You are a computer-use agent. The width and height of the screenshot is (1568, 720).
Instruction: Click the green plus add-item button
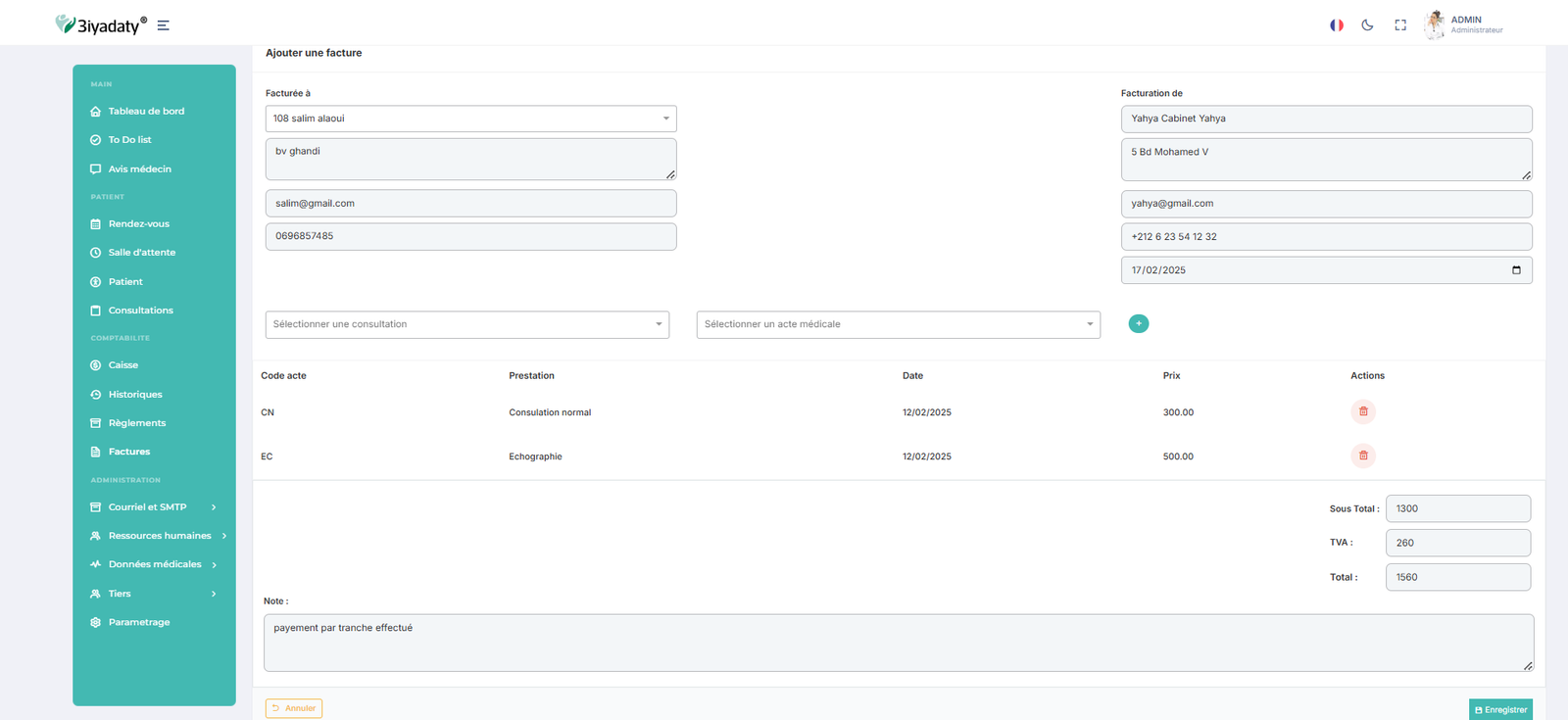click(x=1138, y=323)
